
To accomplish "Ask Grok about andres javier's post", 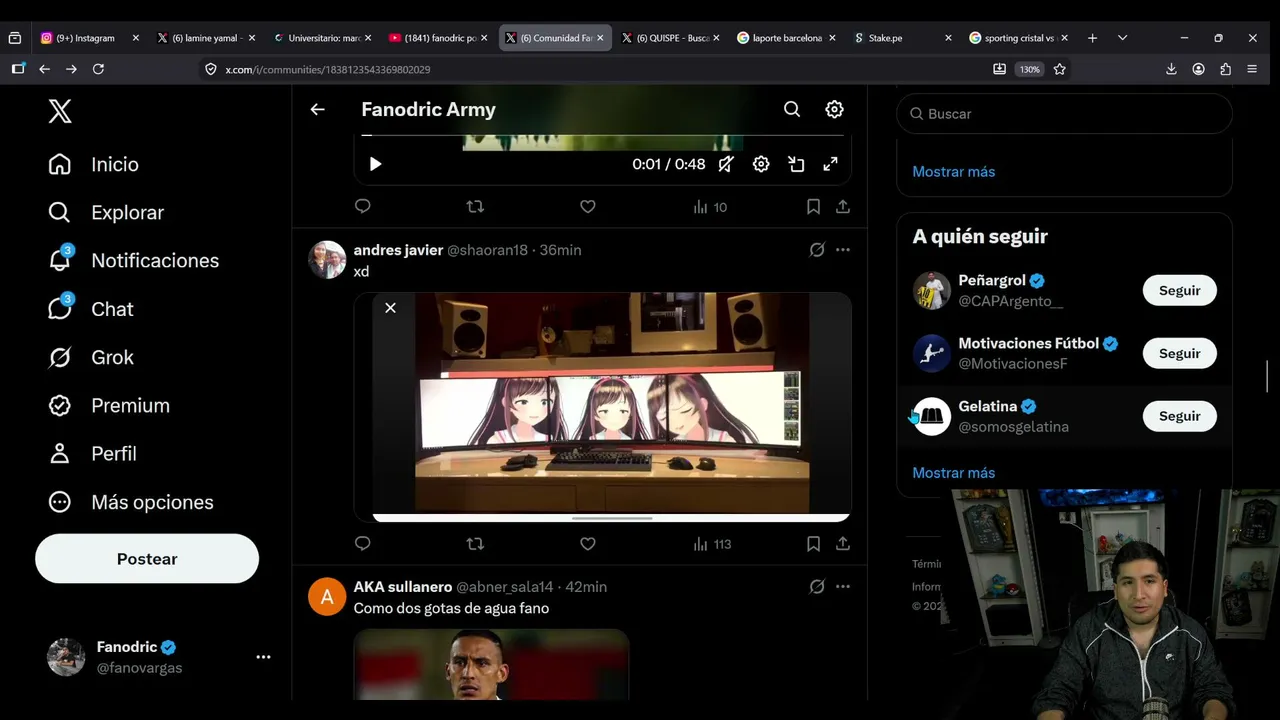I will [x=817, y=250].
